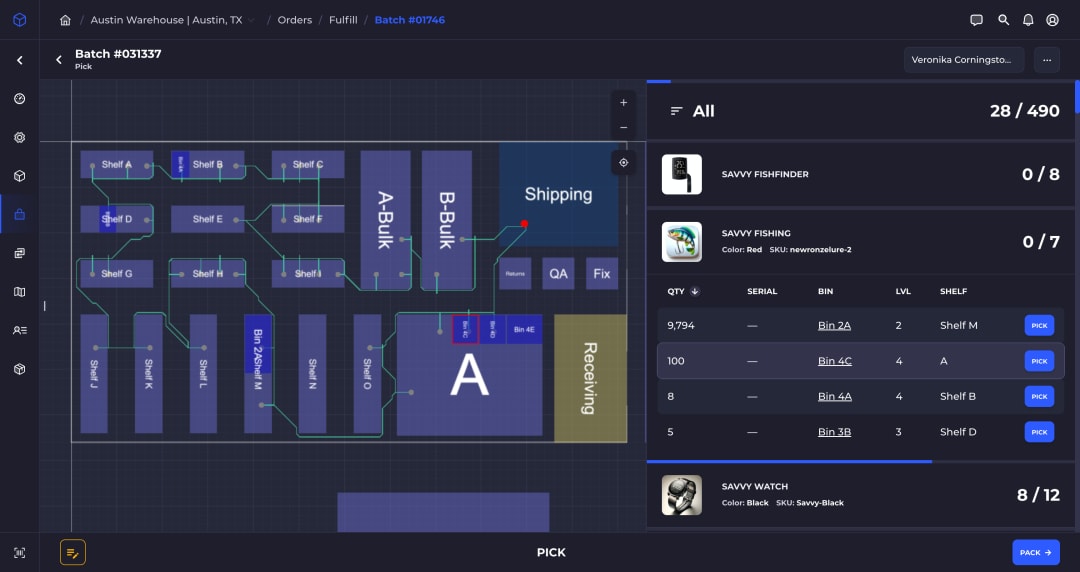This screenshot has height=572, width=1080.
Task: Click PICK for Bin 4A row
Action: click(x=1039, y=396)
